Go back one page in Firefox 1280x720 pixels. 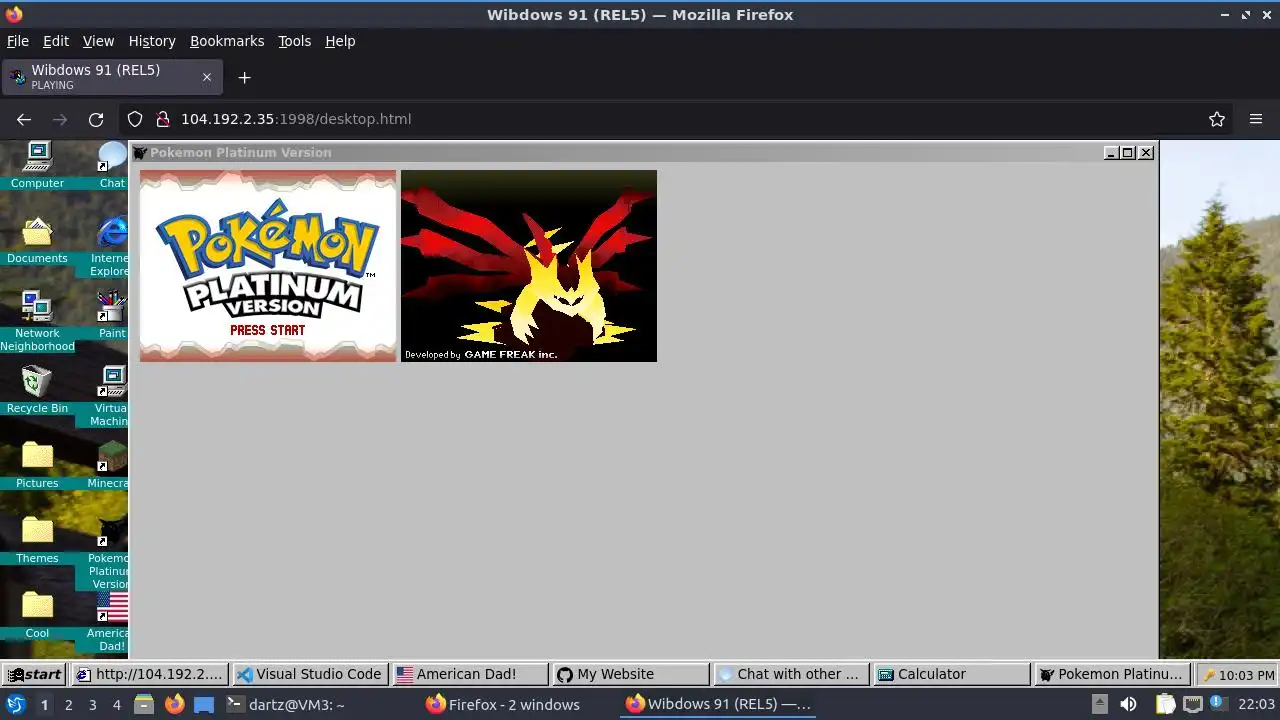[24, 119]
